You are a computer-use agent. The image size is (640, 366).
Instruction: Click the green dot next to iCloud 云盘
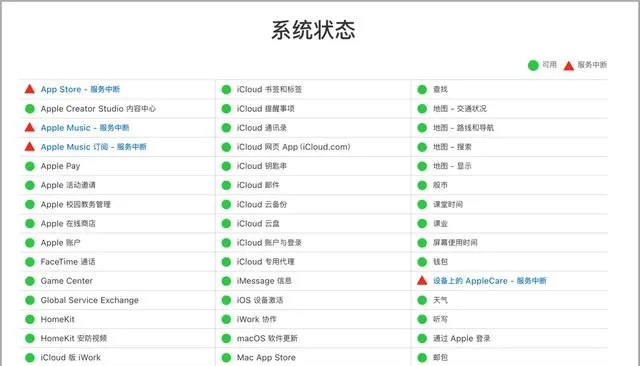[226, 224]
